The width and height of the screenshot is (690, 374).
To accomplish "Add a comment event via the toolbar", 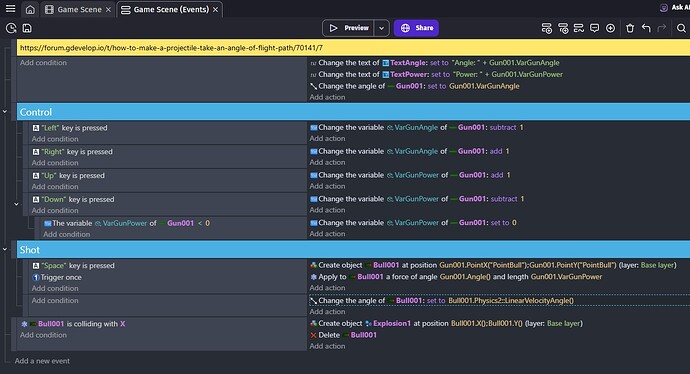I will coord(595,28).
